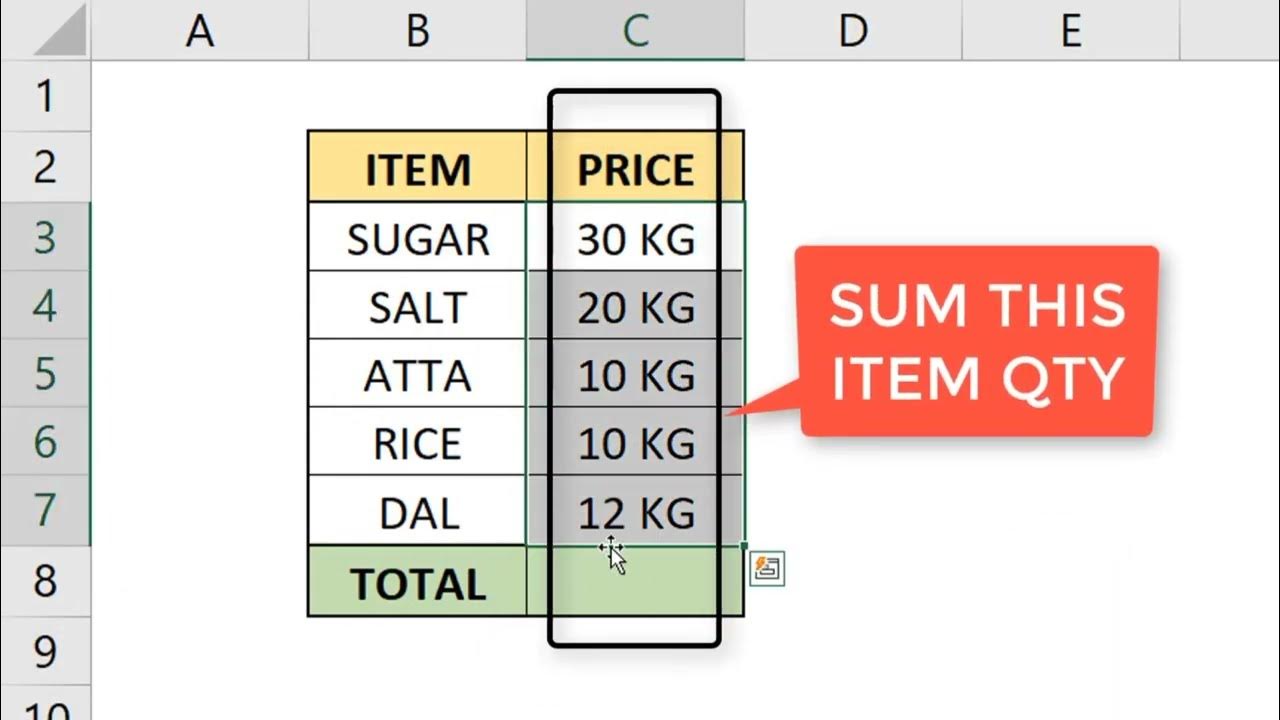Select the 30 KG cell
The height and width of the screenshot is (720, 1280).
click(x=635, y=238)
